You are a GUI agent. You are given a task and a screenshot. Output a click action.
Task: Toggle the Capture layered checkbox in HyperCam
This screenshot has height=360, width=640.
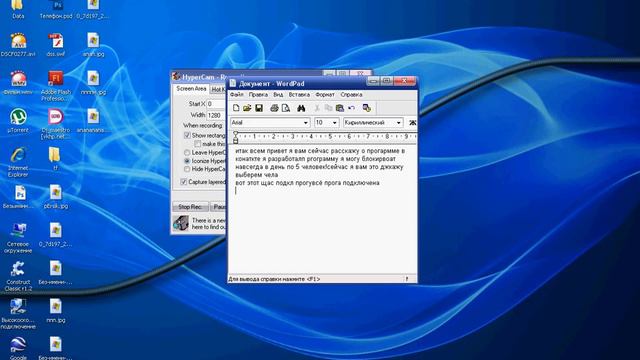point(184,182)
